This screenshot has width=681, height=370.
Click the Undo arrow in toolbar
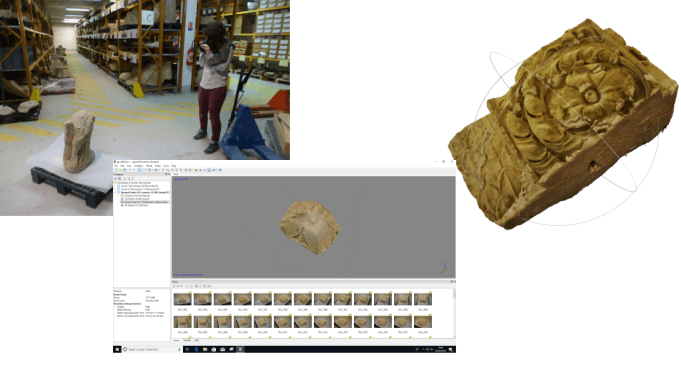tap(130, 170)
